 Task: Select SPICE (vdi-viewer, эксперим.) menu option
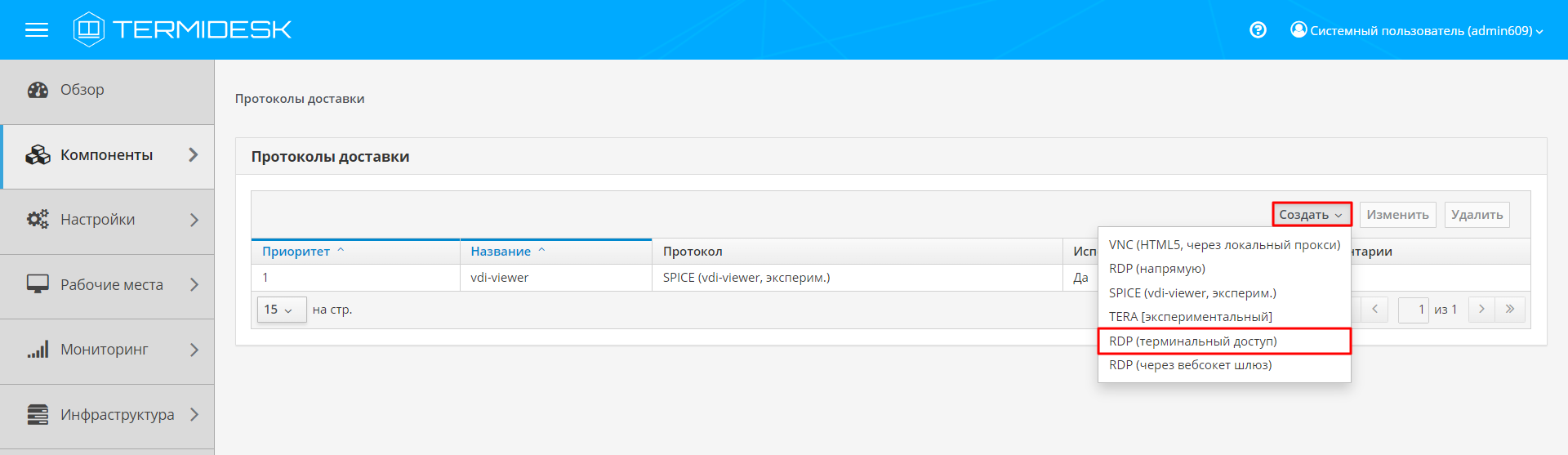(1224, 293)
